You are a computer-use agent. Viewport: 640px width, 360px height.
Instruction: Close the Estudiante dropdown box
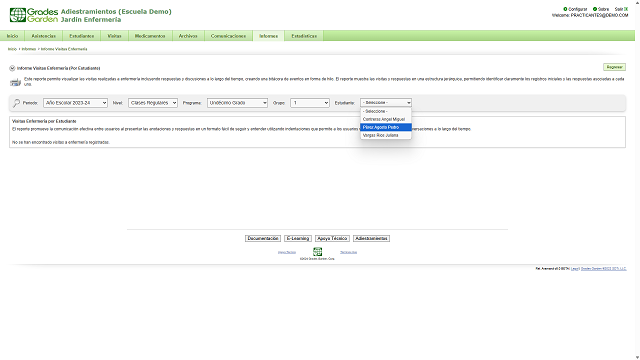pyautogui.click(x=386, y=103)
